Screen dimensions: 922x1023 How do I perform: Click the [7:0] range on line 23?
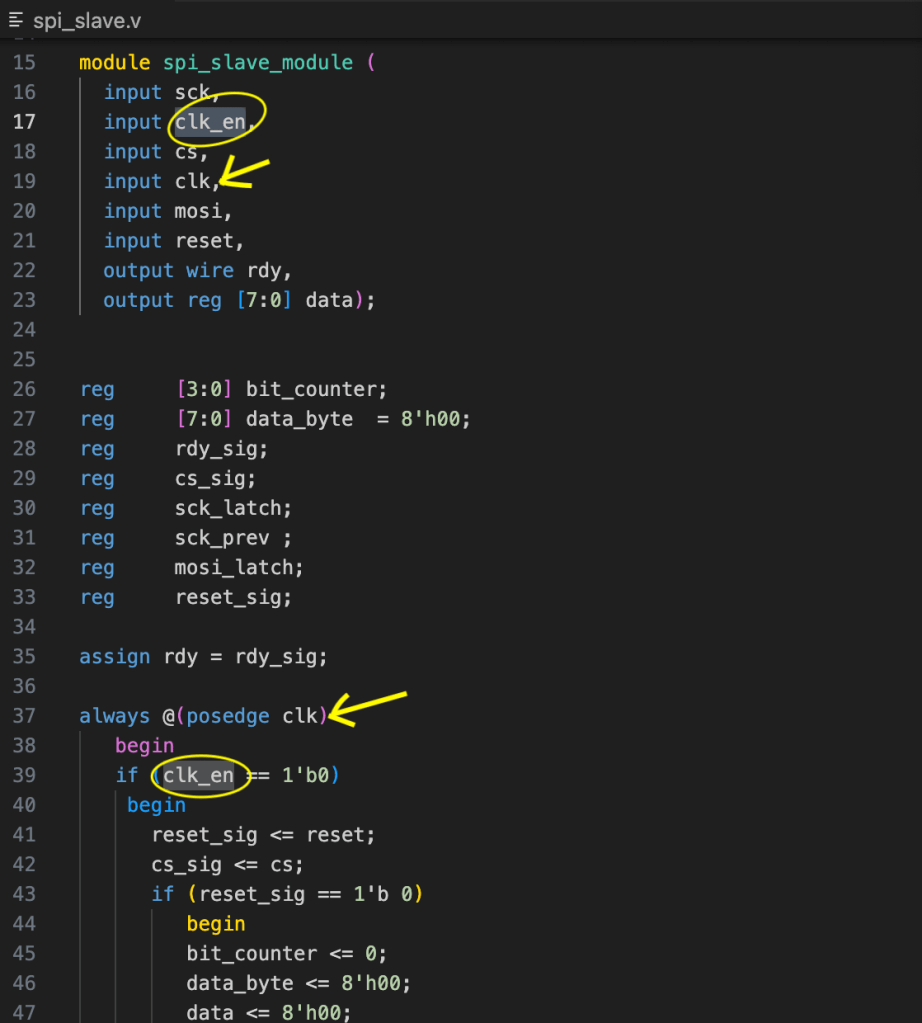265,301
